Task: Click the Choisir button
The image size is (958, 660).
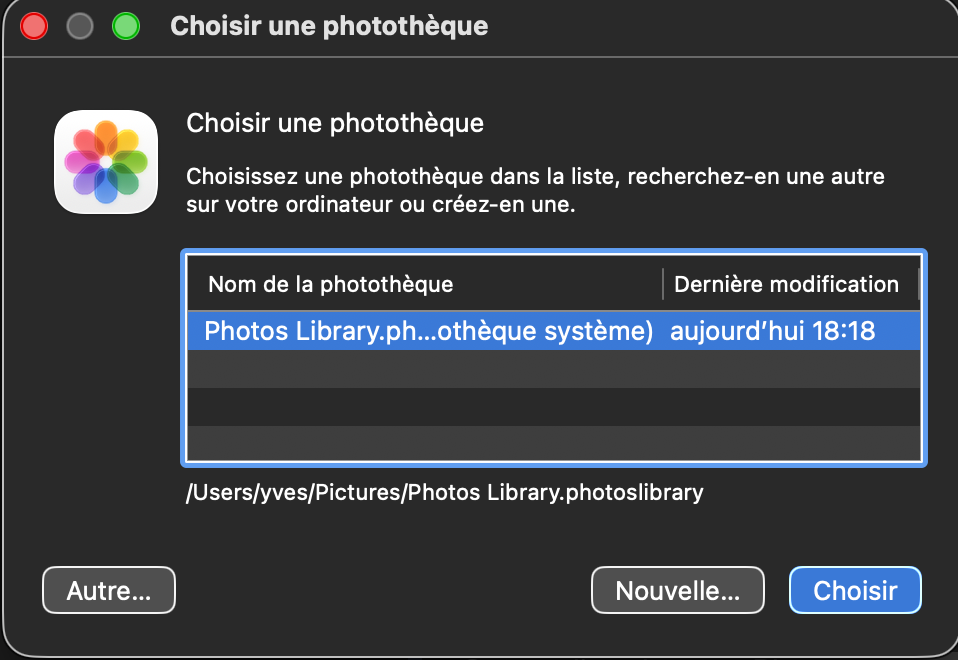Action: pyautogui.click(x=855, y=590)
